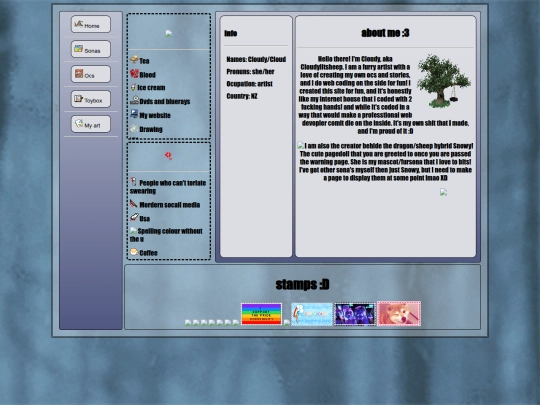Click the light blue pony stamp
540x405 pixels.
[x=312, y=314]
